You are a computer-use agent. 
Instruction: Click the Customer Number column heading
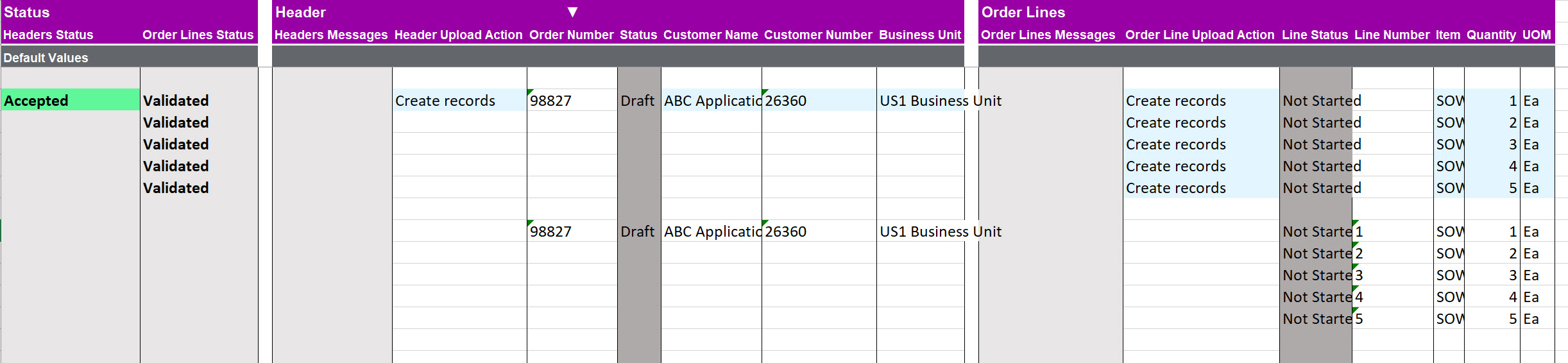[817, 35]
